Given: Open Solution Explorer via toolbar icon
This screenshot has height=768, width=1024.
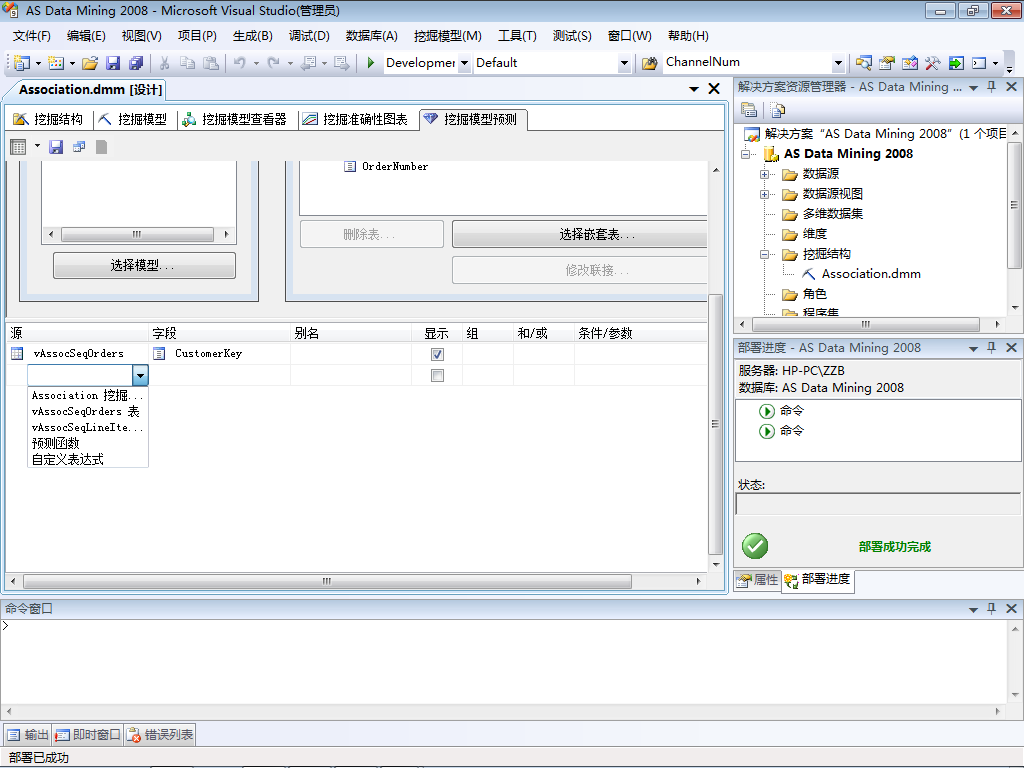Looking at the screenshot, I should [864, 63].
